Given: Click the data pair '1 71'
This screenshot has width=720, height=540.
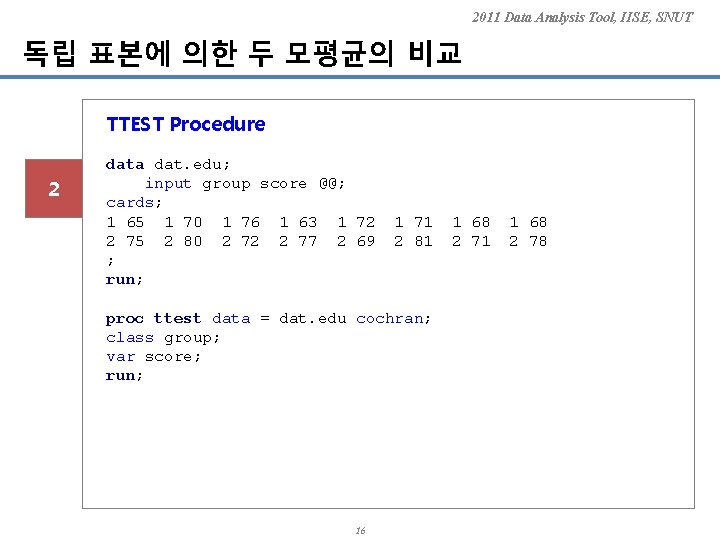Looking at the screenshot, I should [414, 222].
